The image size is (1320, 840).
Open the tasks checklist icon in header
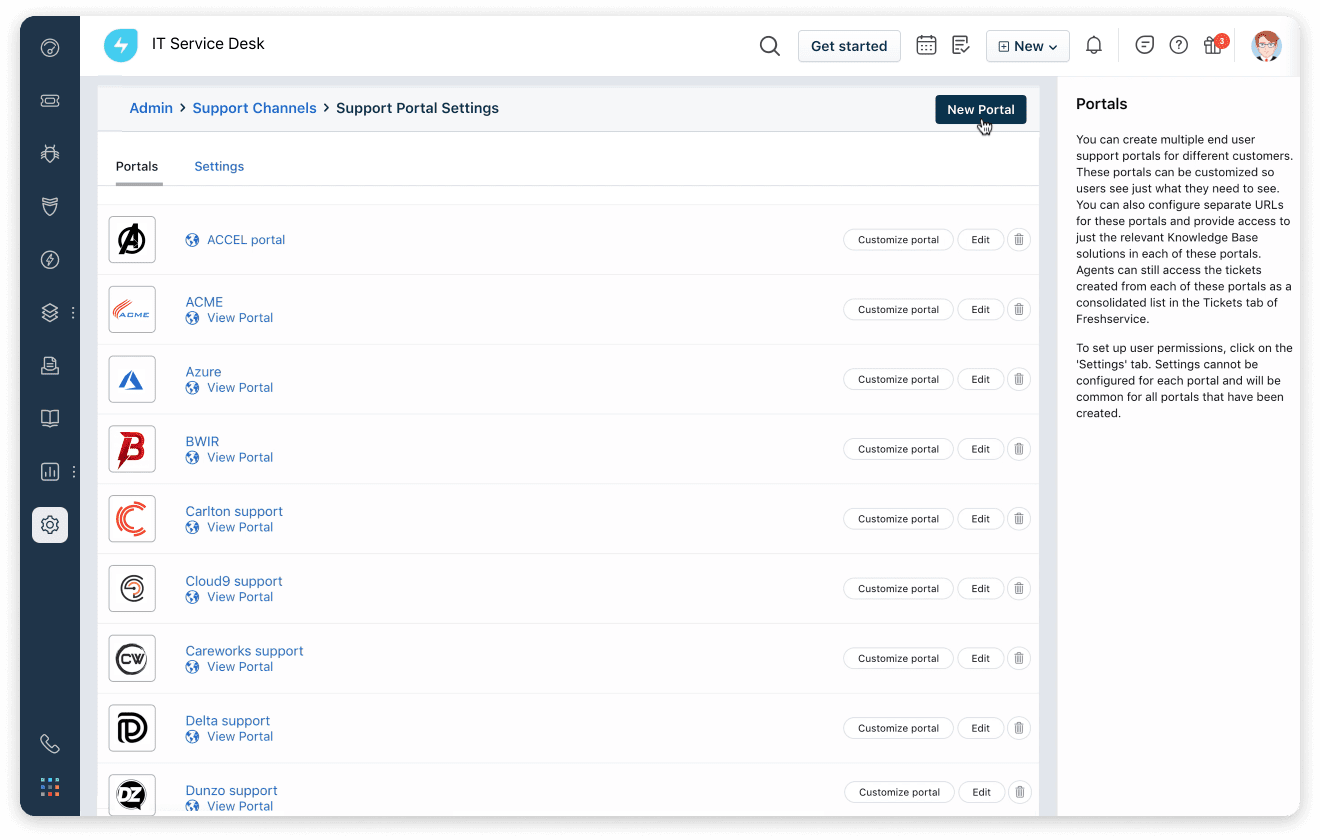tap(961, 45)
